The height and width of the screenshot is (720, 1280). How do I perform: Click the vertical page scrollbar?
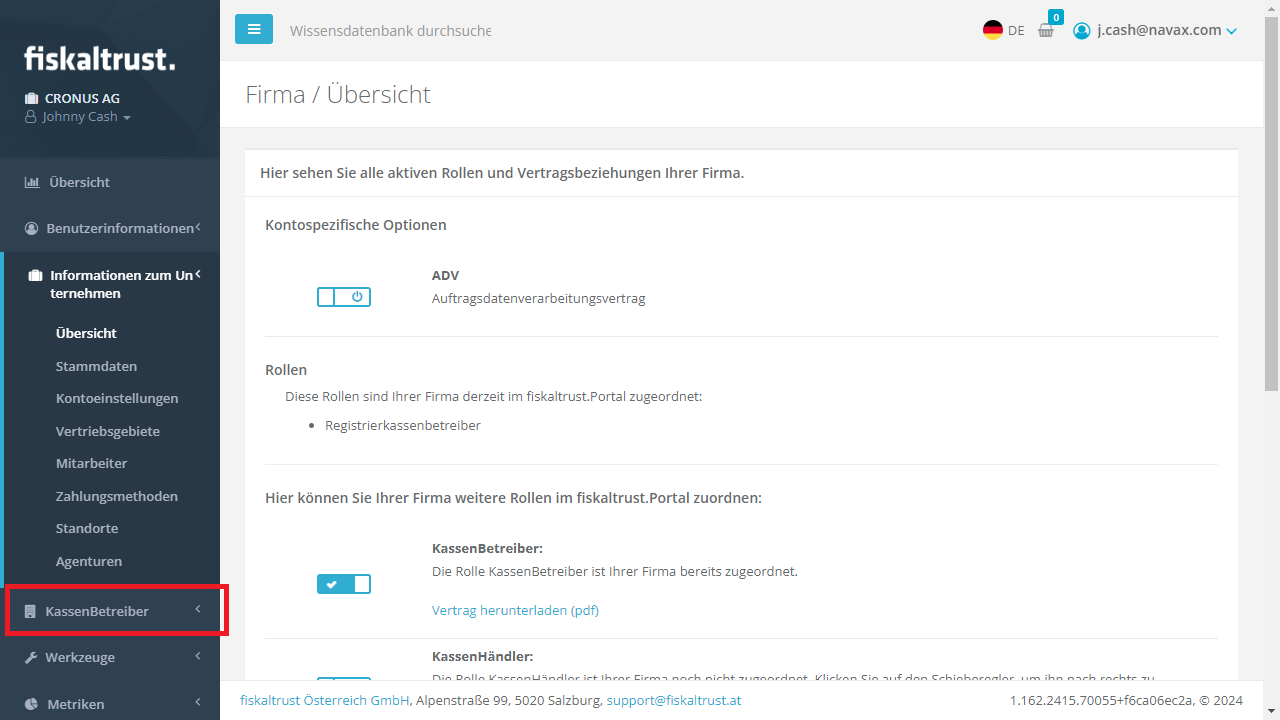tap(1271, 205)
